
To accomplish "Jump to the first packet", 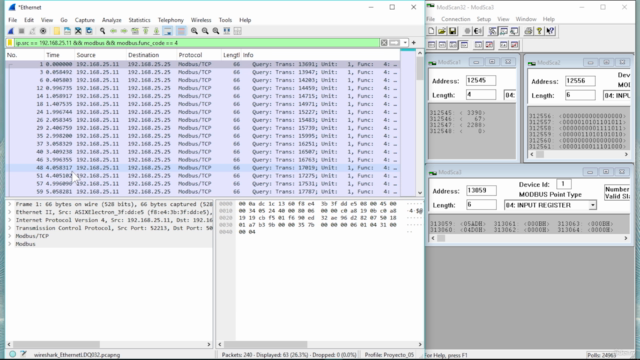I will [145, 31].
